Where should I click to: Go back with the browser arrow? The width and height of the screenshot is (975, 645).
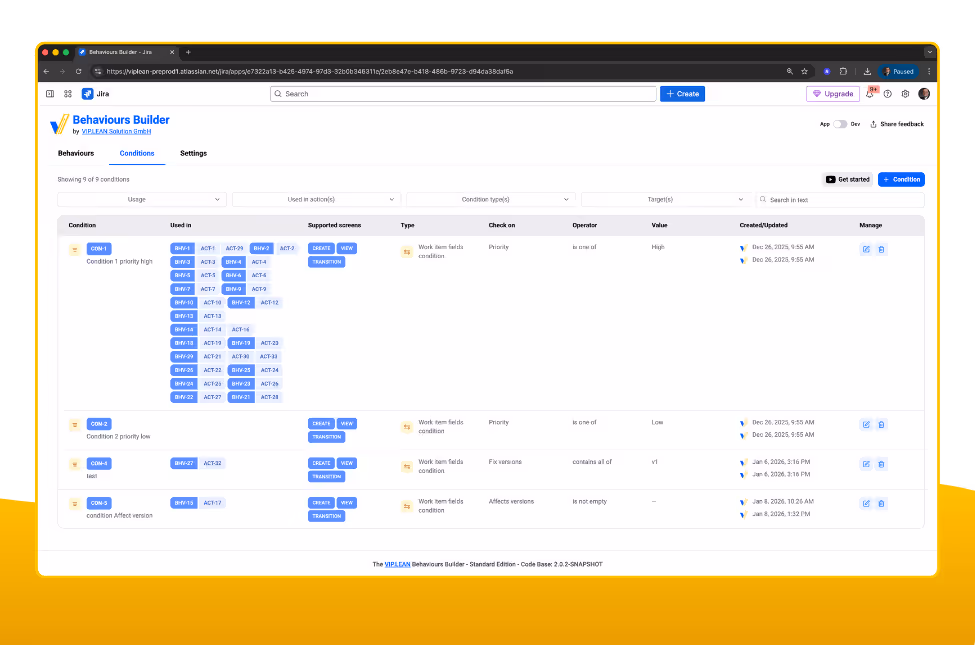[x=47, y=72]
